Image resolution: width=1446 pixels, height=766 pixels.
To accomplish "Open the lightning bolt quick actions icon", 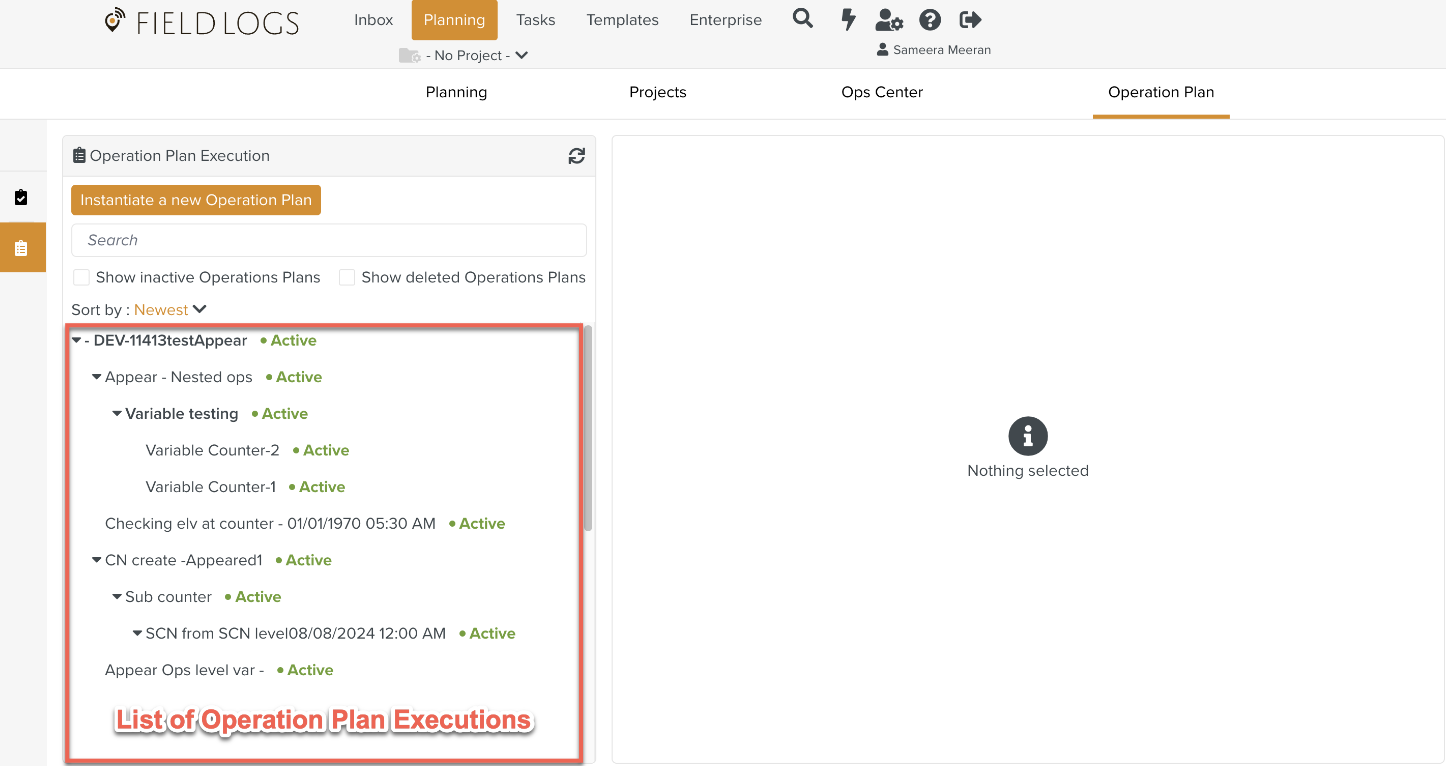I will click(x=848, y=19).
